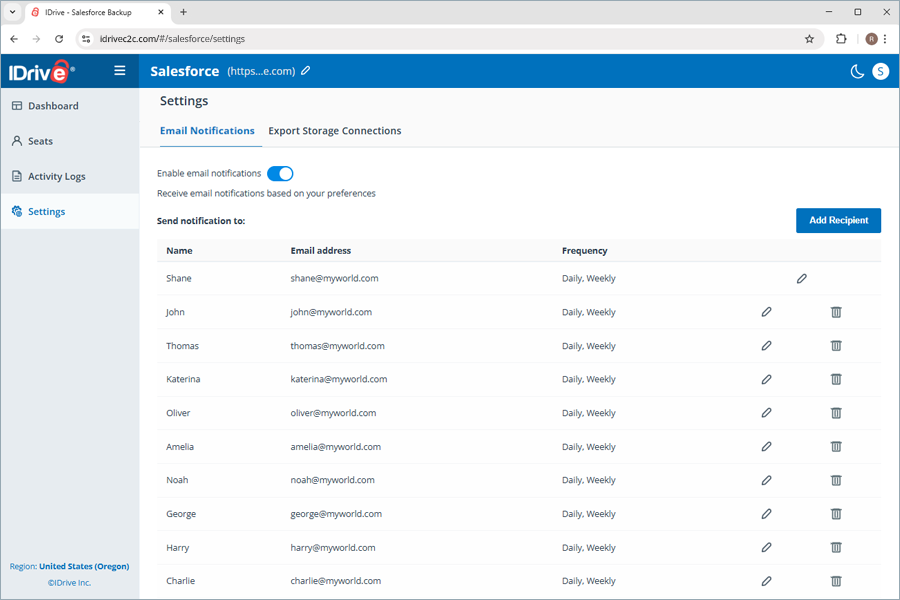Disable email notifications toggle
The image size is (900, 600).
pyautogui.click(x=280, y=173)
